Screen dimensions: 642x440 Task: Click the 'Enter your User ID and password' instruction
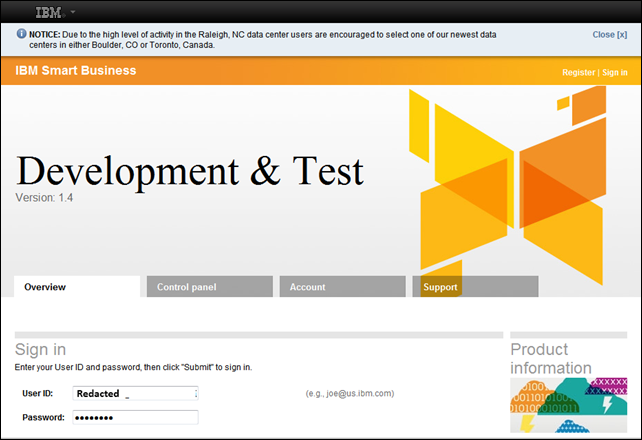click(133, 367)
